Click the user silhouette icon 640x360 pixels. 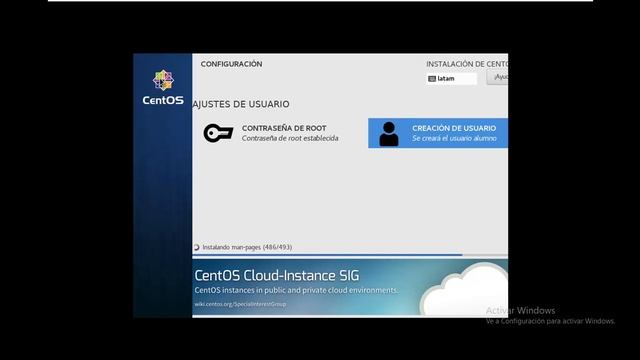[389, 134]
